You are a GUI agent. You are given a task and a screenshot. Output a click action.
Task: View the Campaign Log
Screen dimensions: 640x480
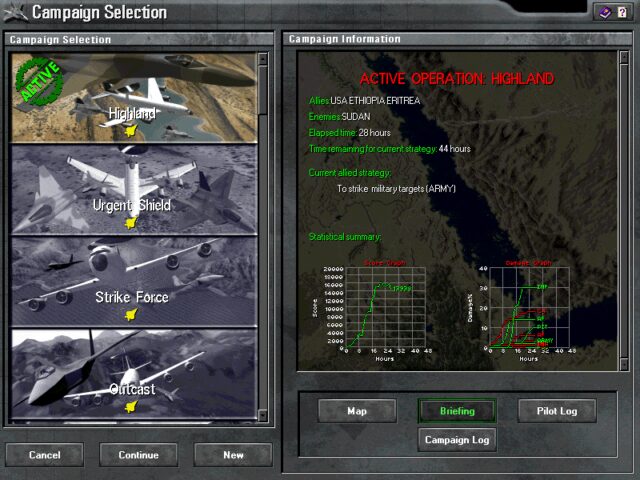point(457,439)
